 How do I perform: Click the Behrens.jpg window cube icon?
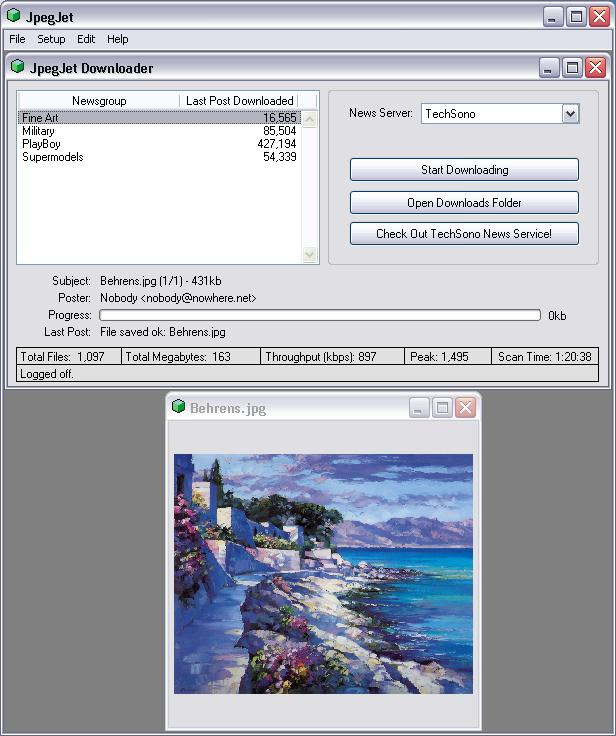[x=178, y=406]
